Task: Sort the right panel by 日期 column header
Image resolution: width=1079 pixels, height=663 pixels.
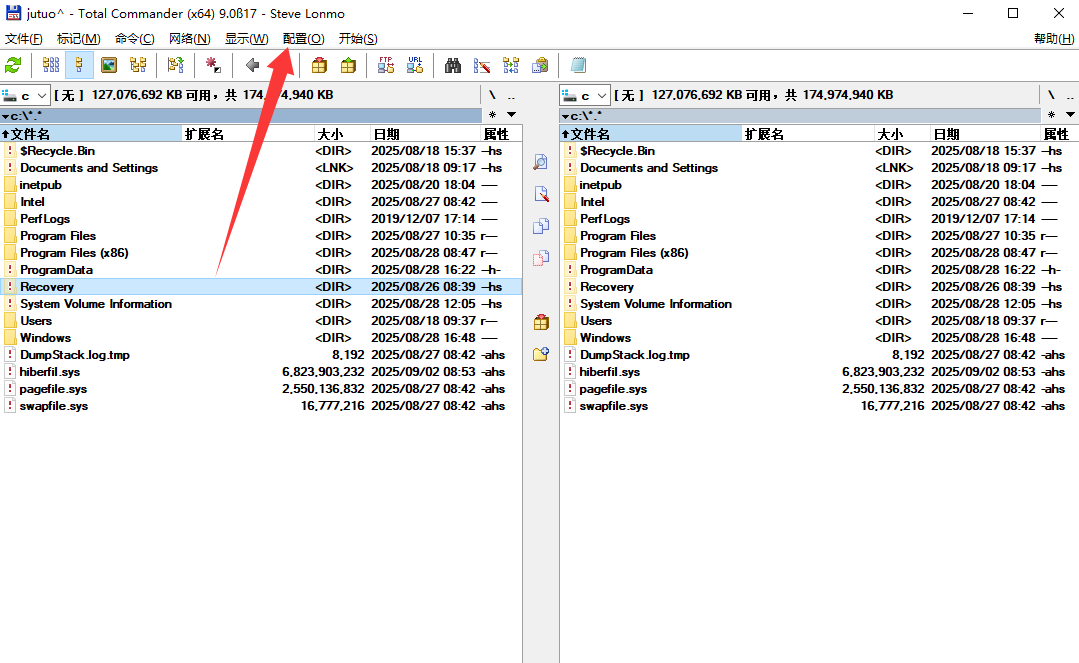Action: pos(946,134)
